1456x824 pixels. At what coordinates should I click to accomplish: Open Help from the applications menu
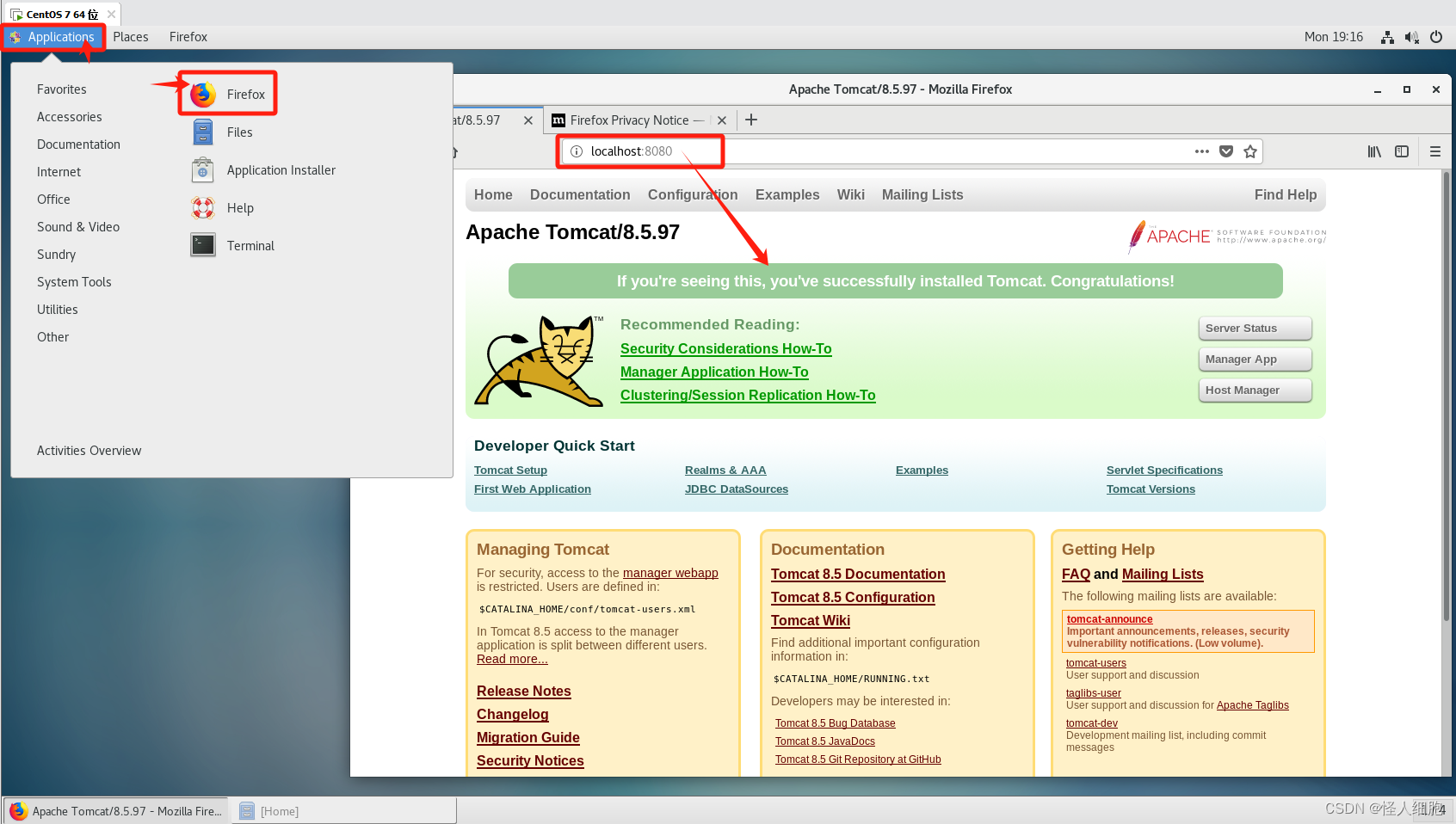[222, 208]
